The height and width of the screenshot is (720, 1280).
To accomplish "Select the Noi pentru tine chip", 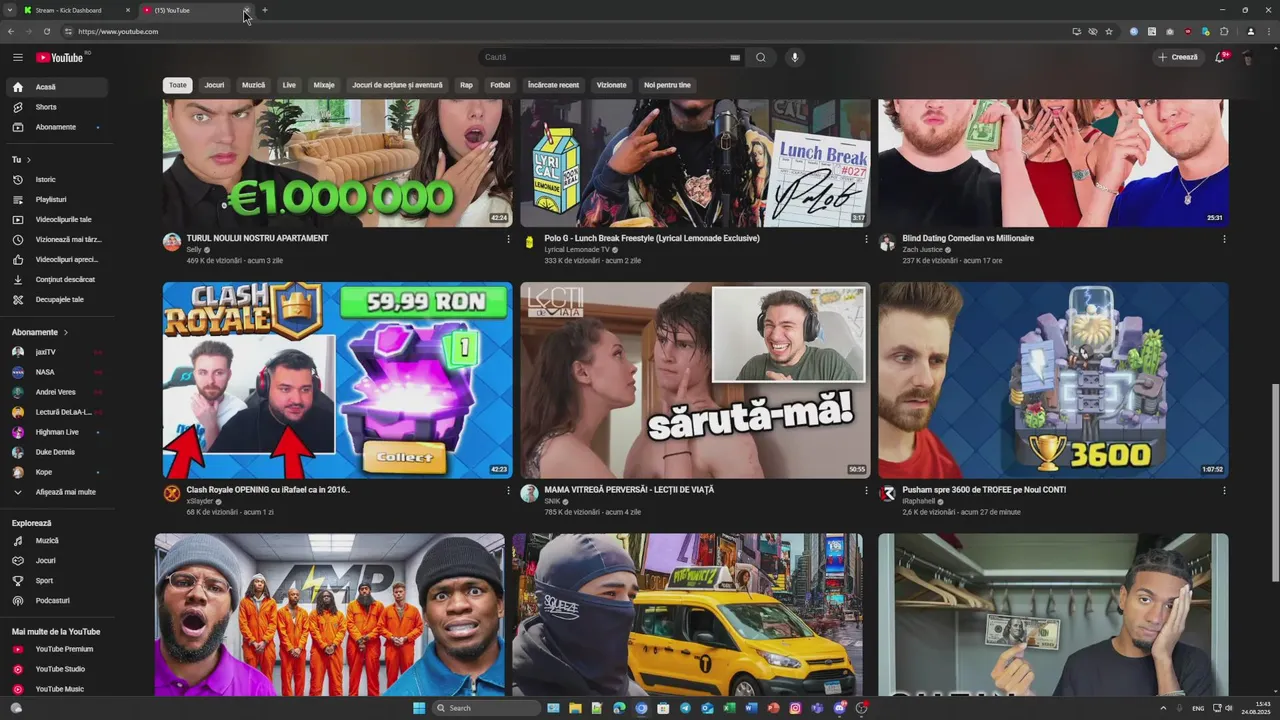I will point(667,85).
